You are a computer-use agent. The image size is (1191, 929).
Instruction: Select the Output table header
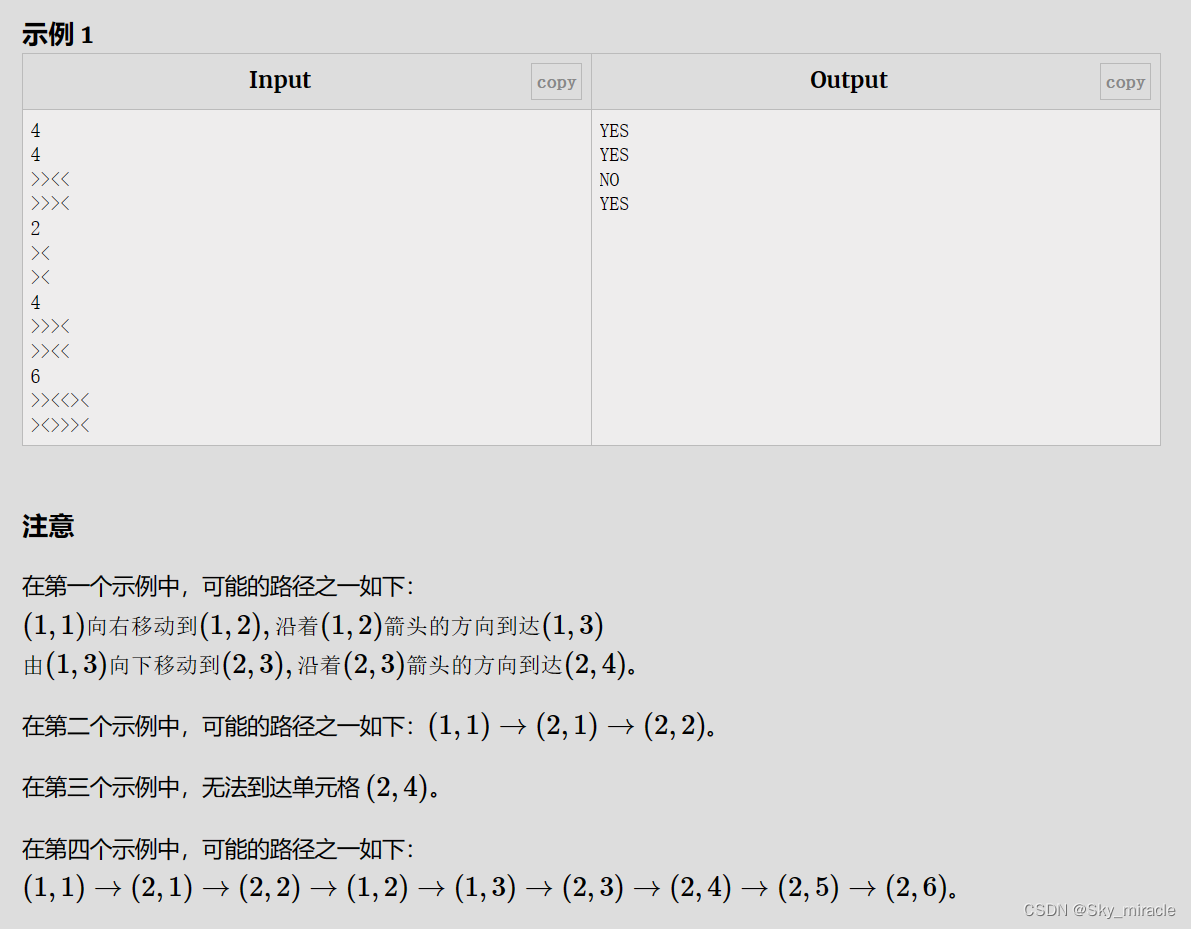[x=848, y=81]
